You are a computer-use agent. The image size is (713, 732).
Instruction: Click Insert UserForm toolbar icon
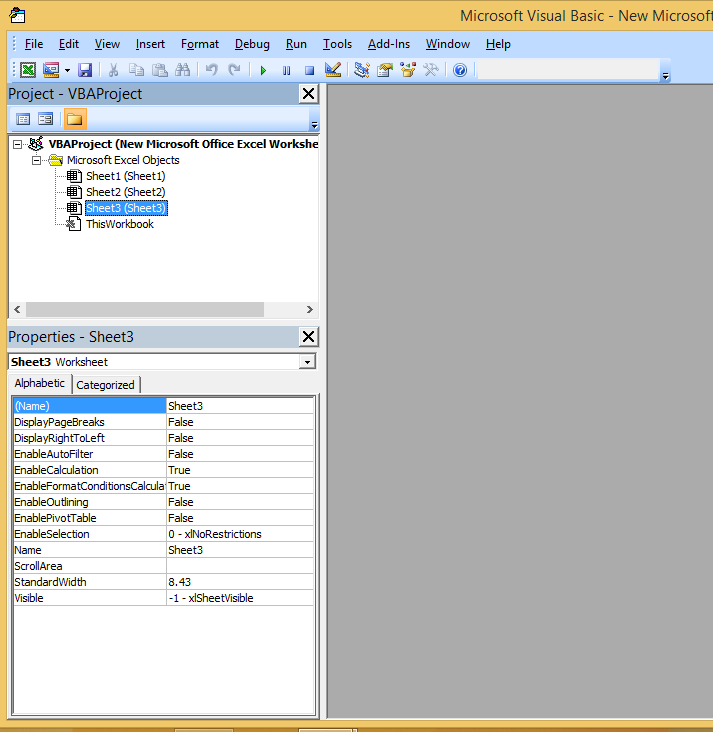tap(51, 70)
